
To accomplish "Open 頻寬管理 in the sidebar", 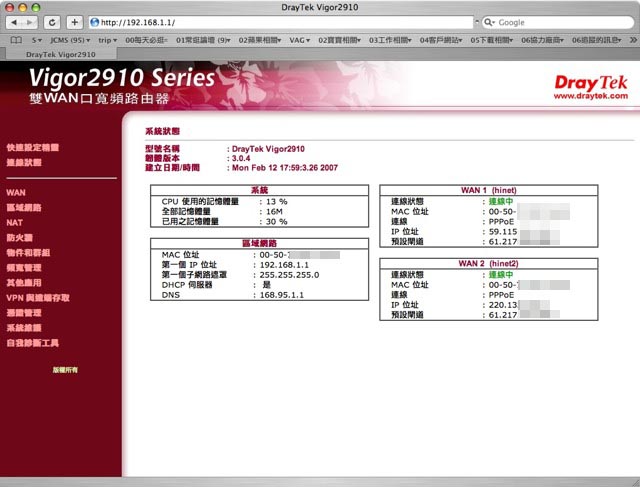I will pyautogui.click(x=24, y=268).
